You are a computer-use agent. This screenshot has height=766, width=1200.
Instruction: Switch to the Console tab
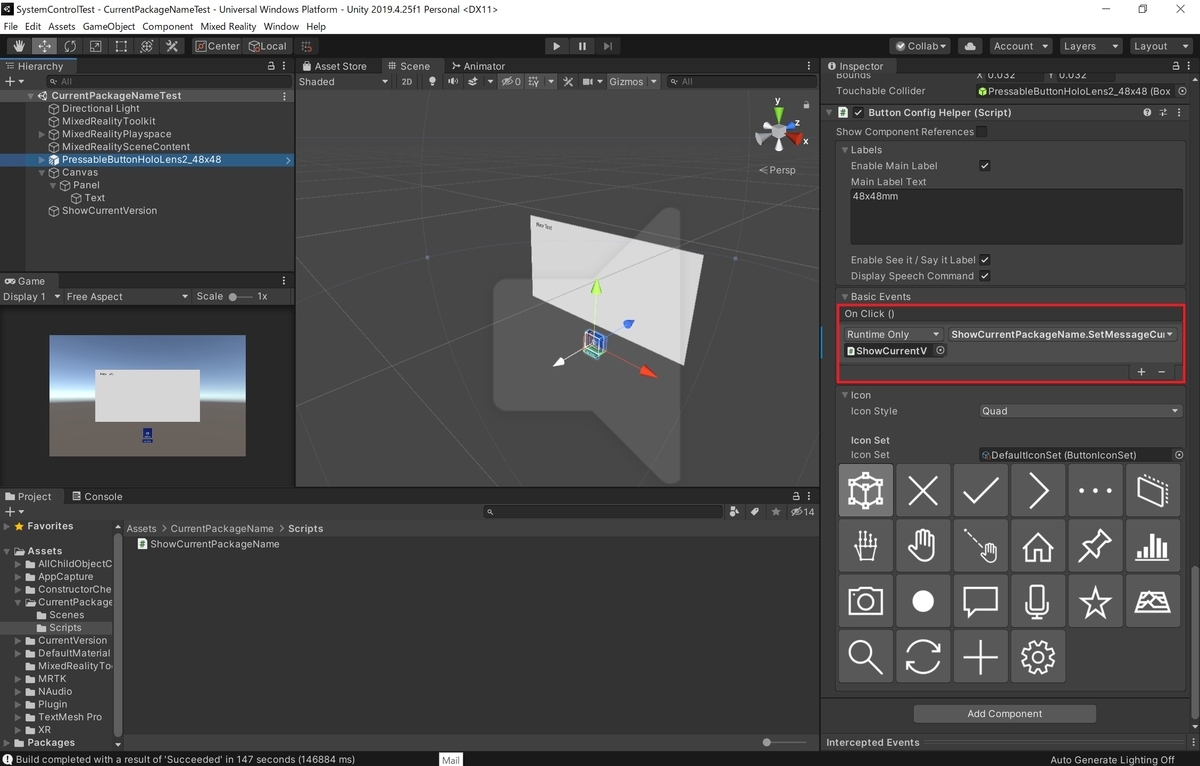97,496
